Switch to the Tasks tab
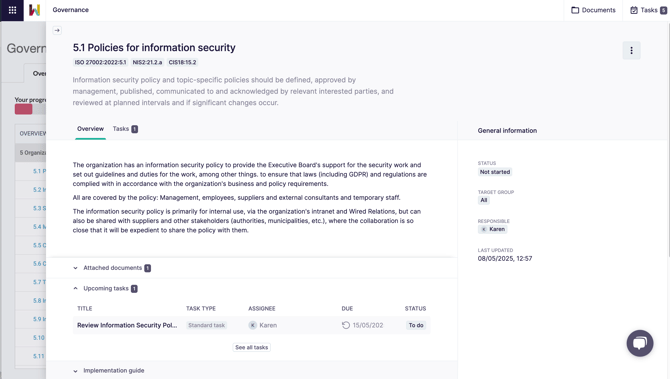Image resolution: width=670 pixels, height=379 pixels. 125,129
